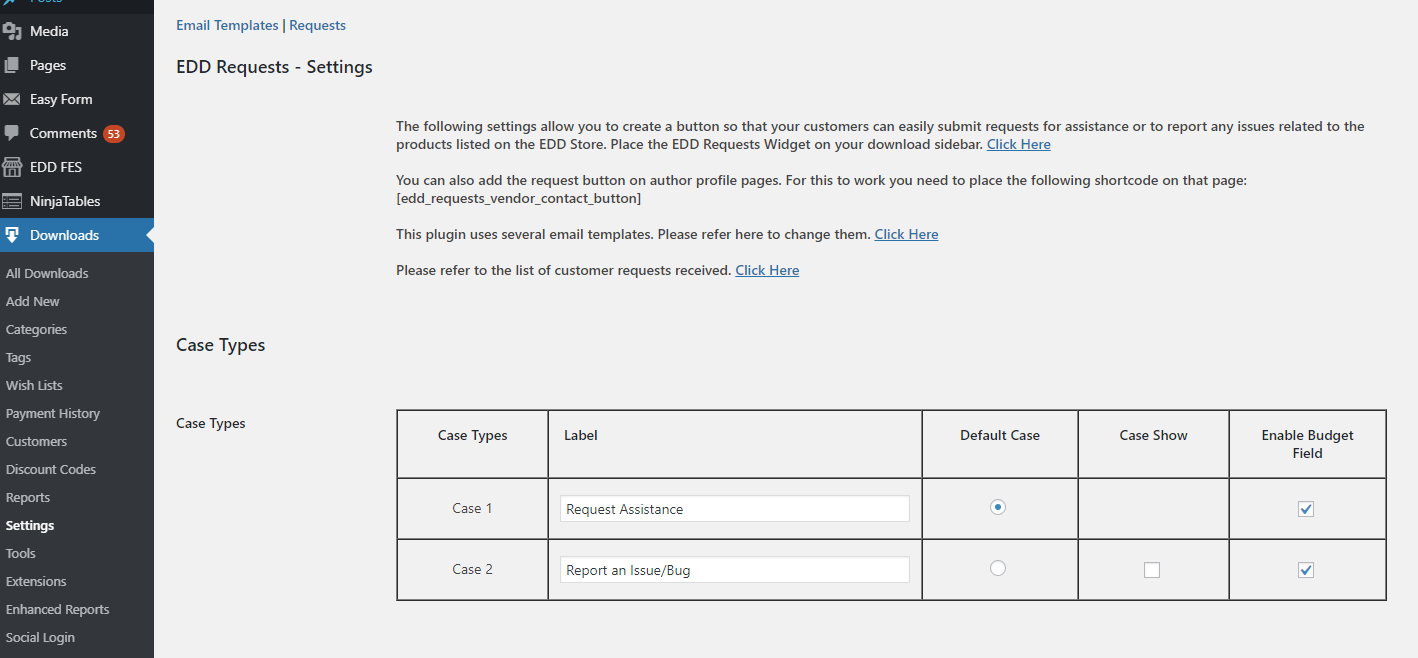Open the Easy Form menu
The image size is (1418, 658).
77,99
